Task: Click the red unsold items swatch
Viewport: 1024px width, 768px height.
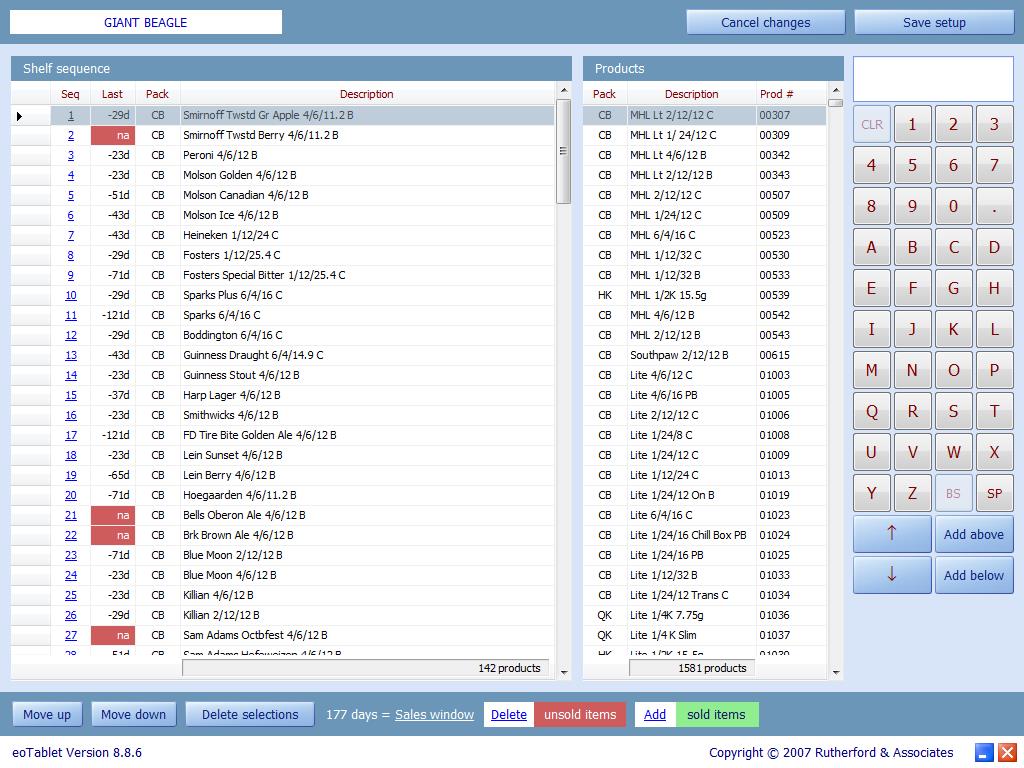Action: point(580,714)
